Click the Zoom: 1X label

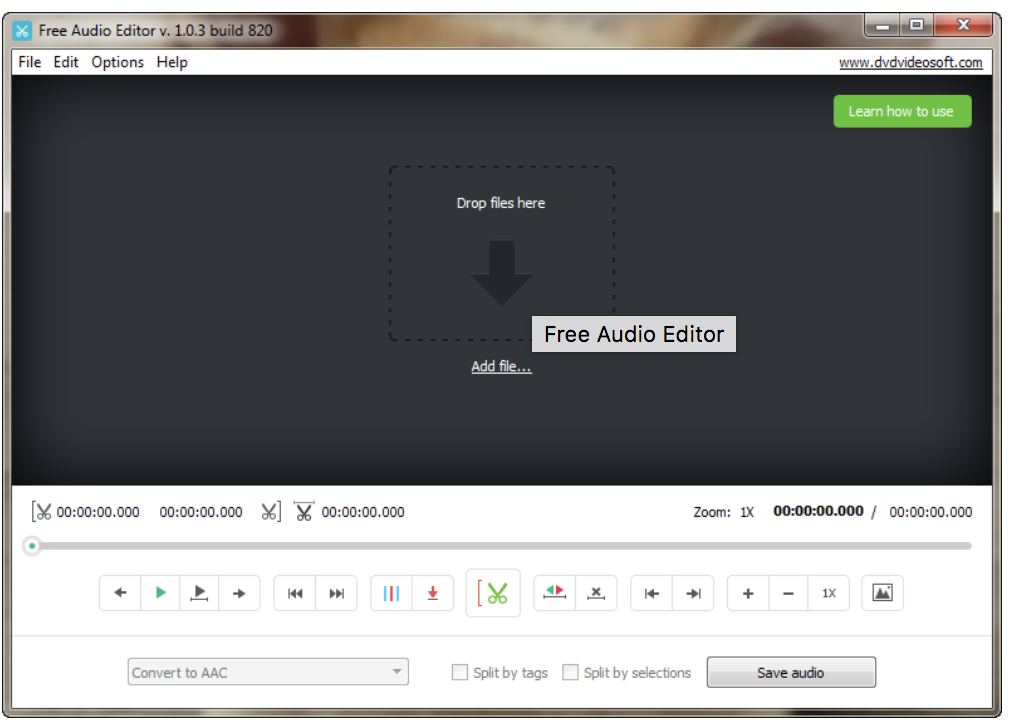pyautogui.click(x=723, y=512)
